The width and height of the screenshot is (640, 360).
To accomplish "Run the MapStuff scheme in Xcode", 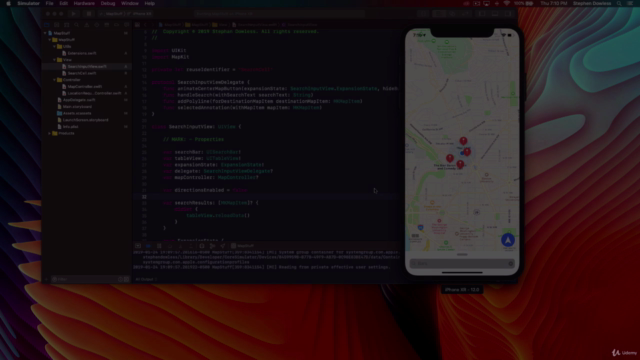I will 74,13.
